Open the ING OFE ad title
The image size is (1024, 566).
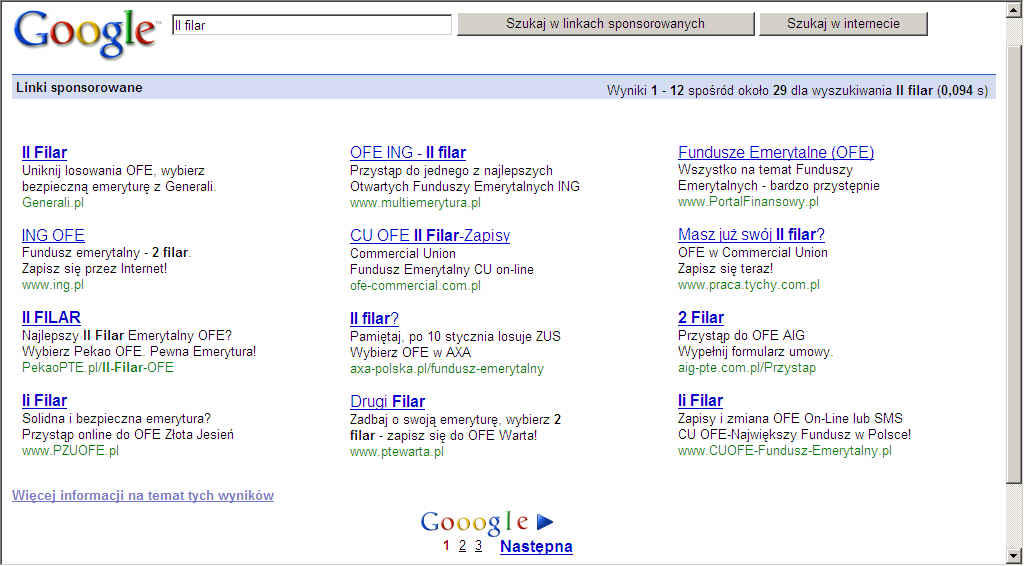pyautogui.click(x=53, y=235)
